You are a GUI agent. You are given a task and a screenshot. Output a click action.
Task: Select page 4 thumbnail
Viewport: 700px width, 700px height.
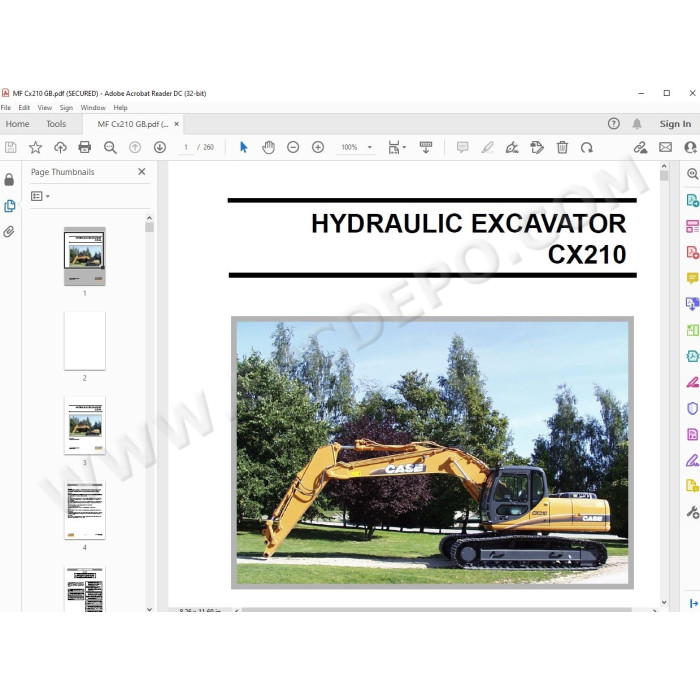85,510
